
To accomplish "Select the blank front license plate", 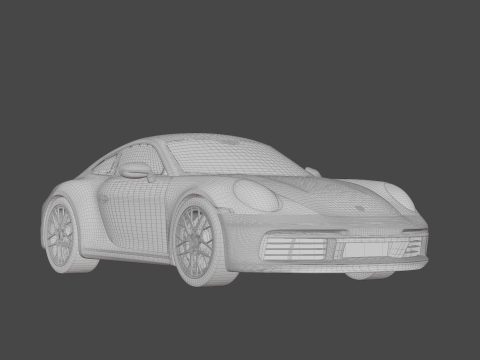I will point(366,249).
